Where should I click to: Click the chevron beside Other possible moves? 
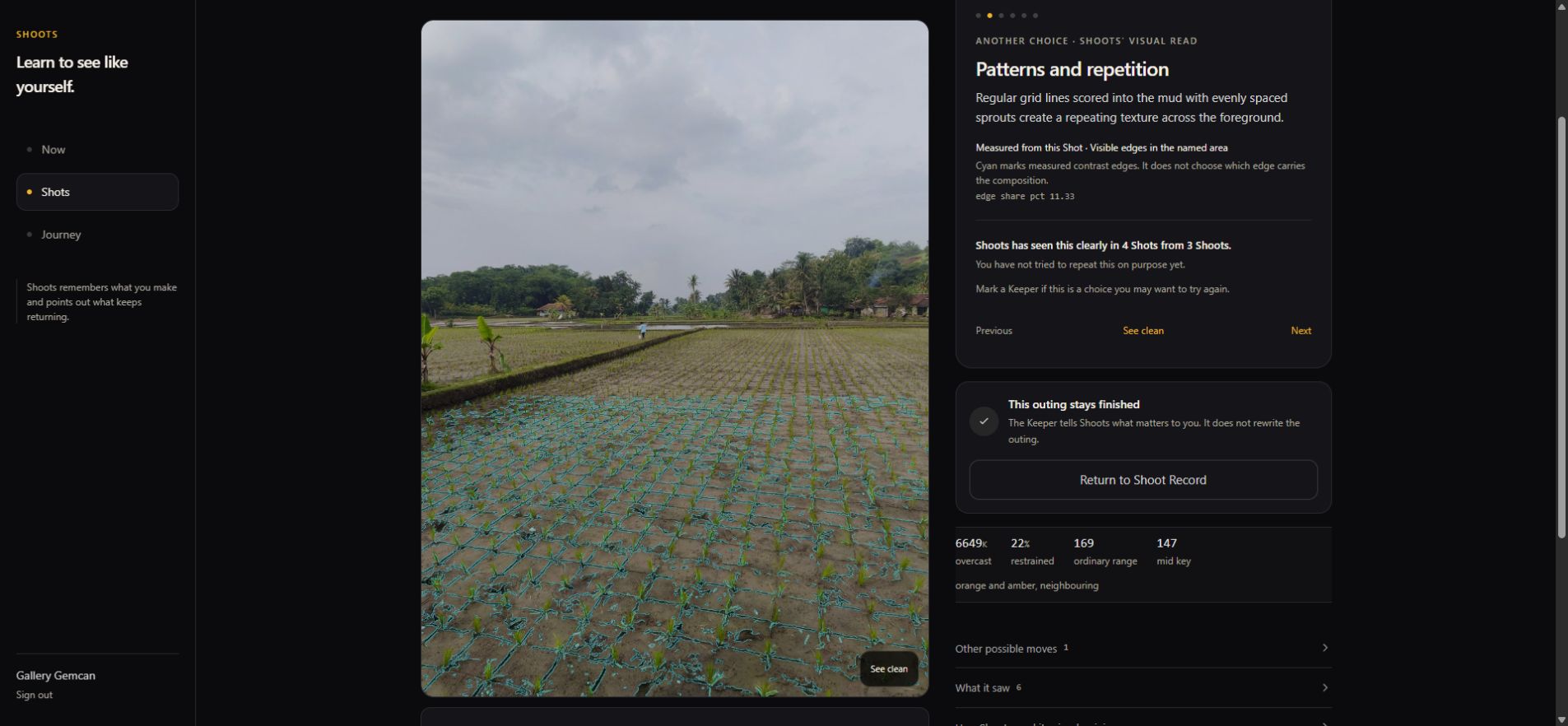coord(1324,648)
